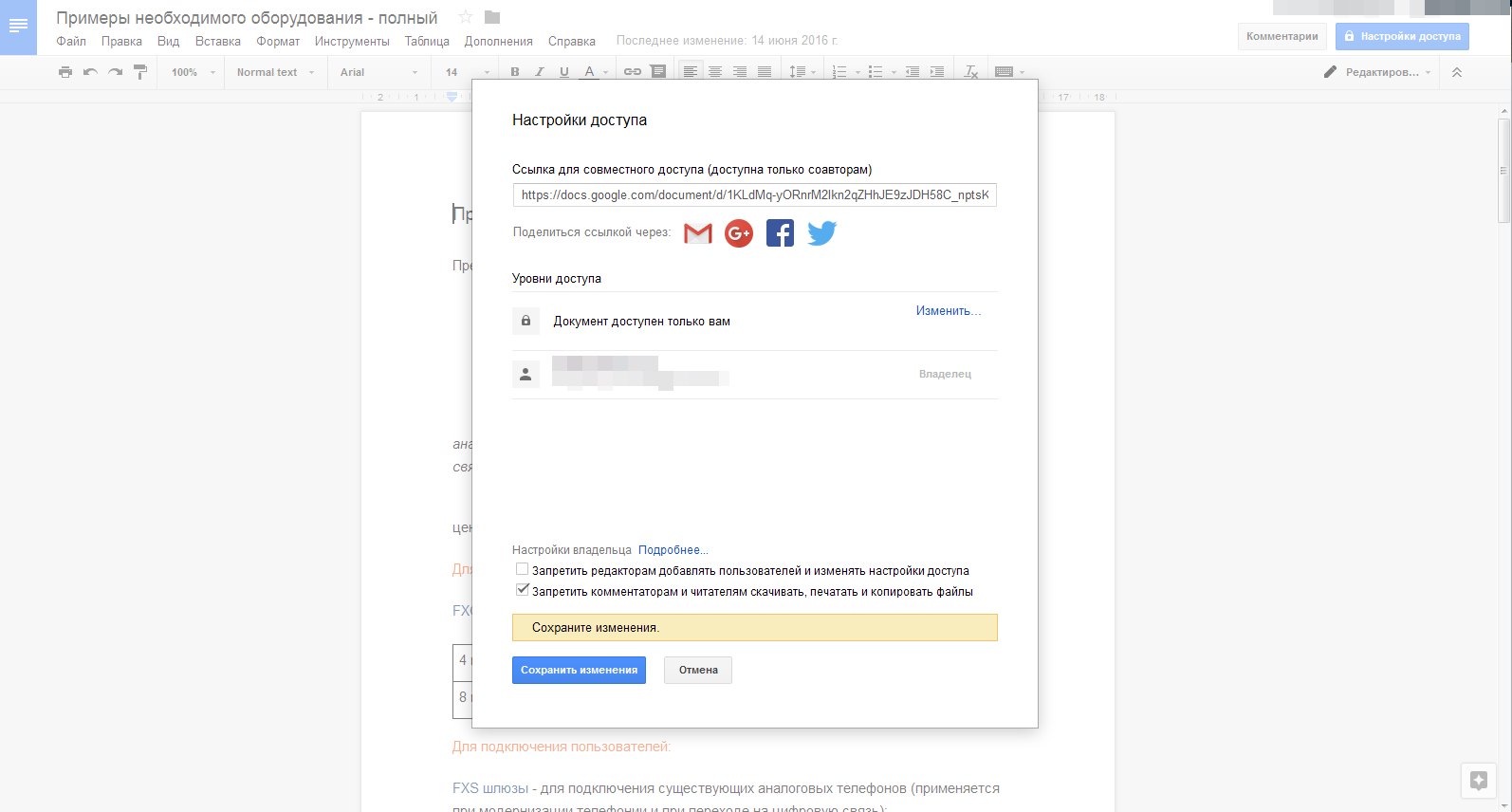1512x812 pixels.
Task: Toggle underline formatting
Action: click(x=564, y=72)
